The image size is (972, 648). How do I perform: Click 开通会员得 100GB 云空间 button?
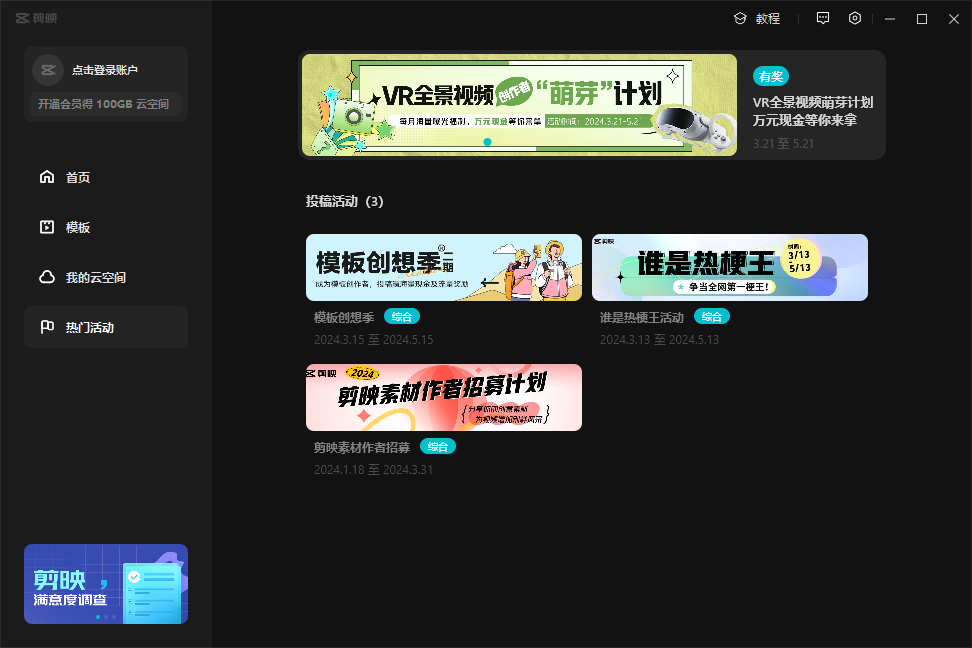click(x=104, y=104)
